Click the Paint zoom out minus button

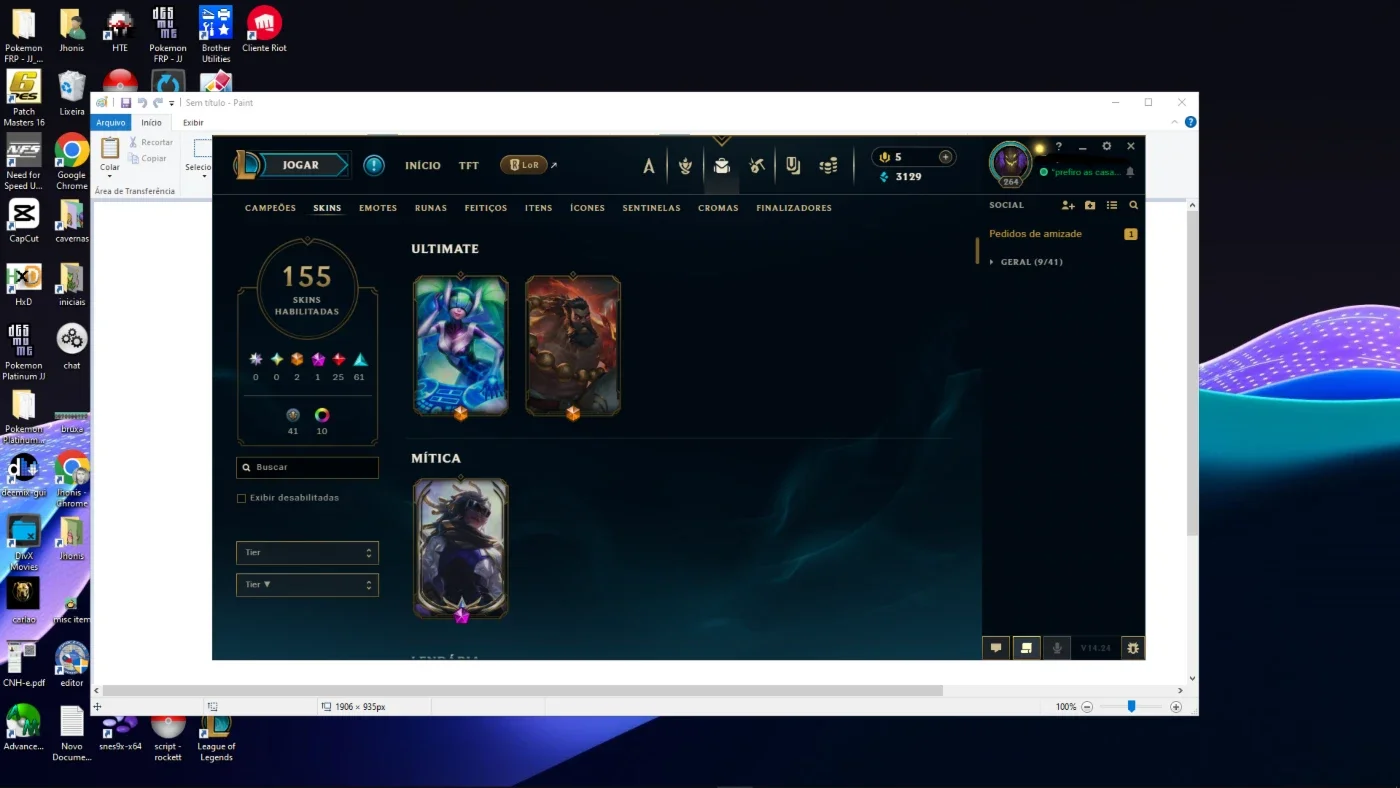pyautogui.click(x=1087, y=707)
